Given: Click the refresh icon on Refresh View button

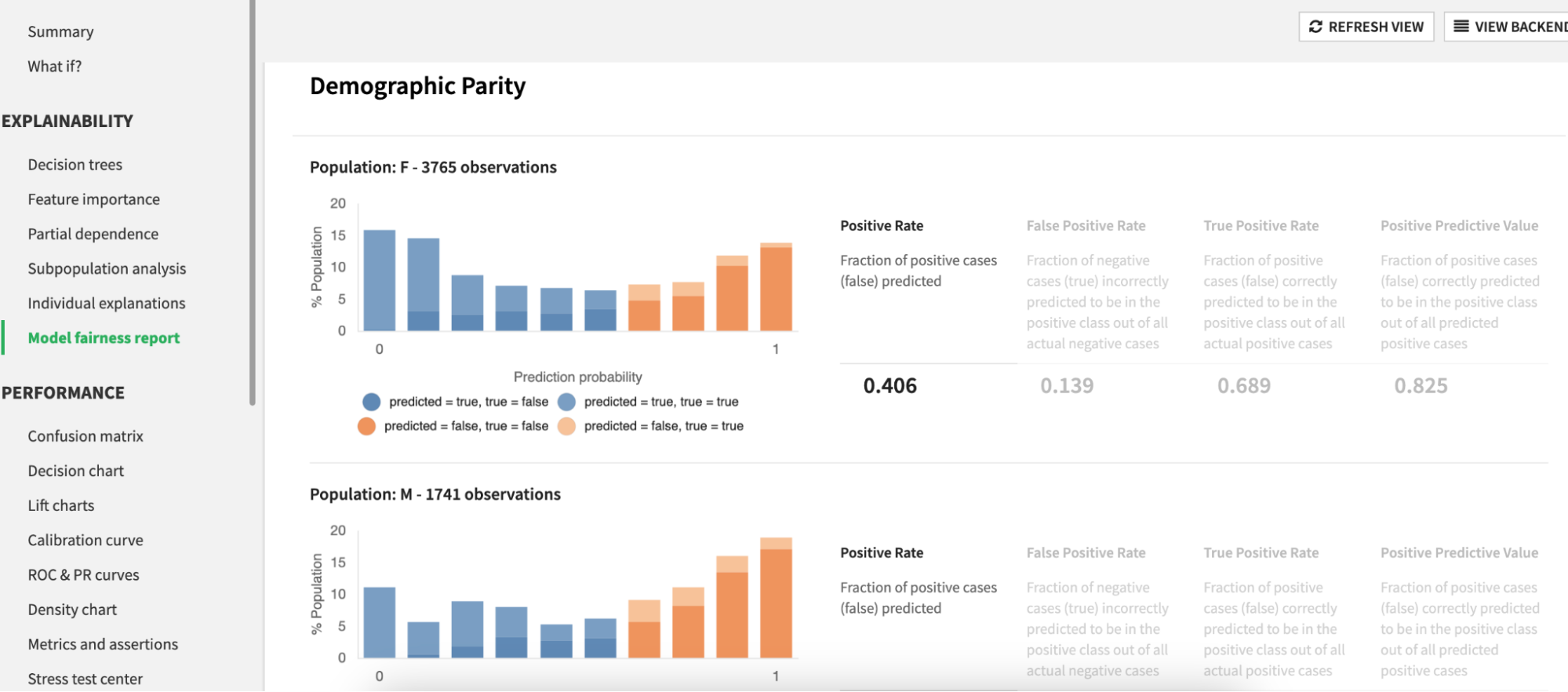Looking at the screenshot, I should pos(1315,26).
